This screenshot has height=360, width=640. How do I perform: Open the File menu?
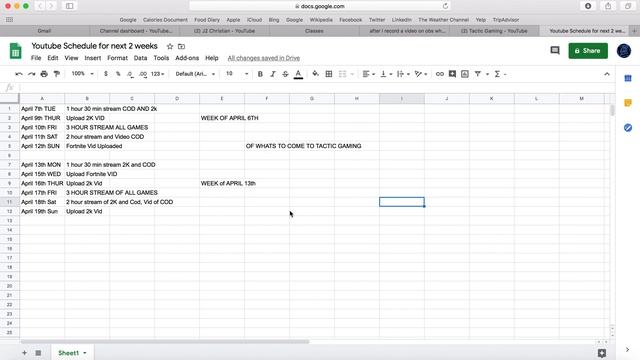pyautogui.click(x=36, y=58)
